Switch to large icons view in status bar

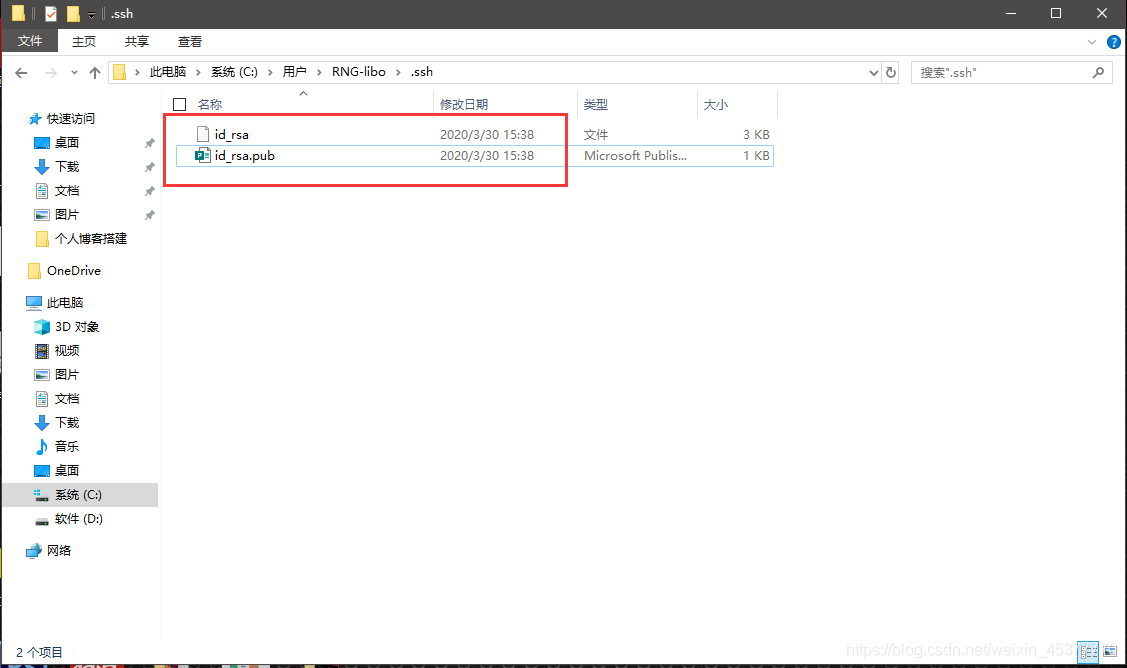pos(1110,651)
